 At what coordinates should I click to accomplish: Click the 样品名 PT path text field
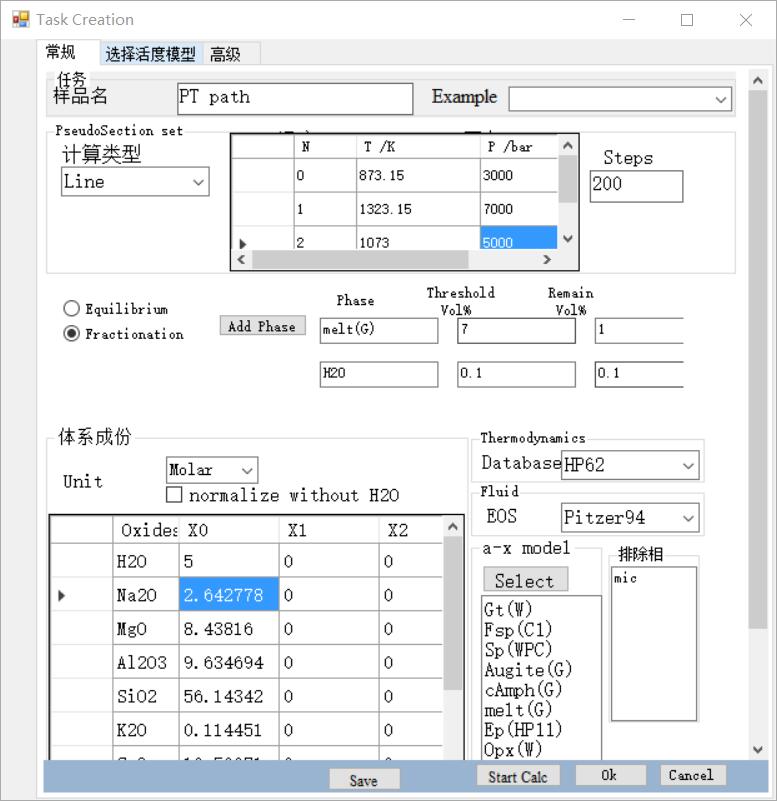click(x=294, y=98)
